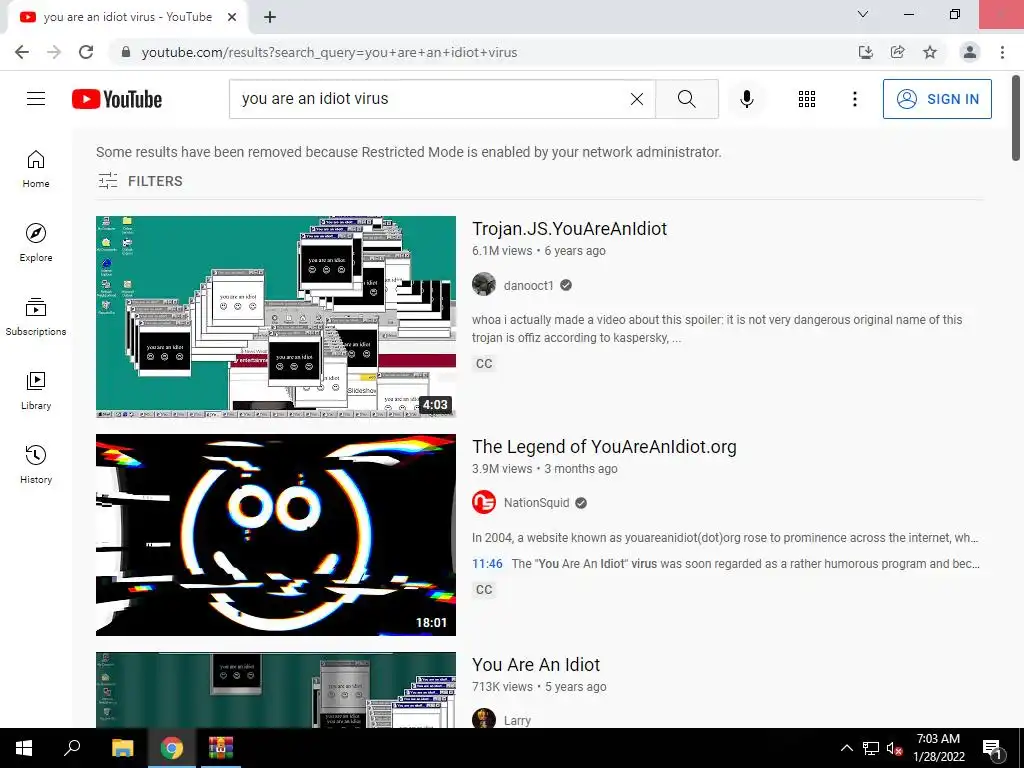The width and height of the screenshot is (1024, 768).
Task: Open NationSquid channel name link
Action: point(536,503)
